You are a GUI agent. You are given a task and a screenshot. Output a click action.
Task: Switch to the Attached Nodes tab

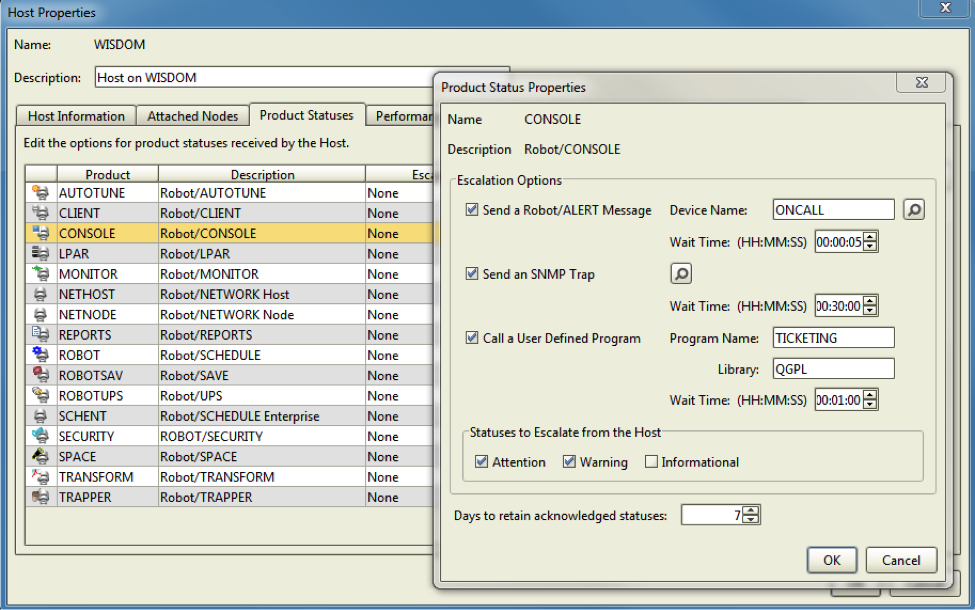(192, 116)
